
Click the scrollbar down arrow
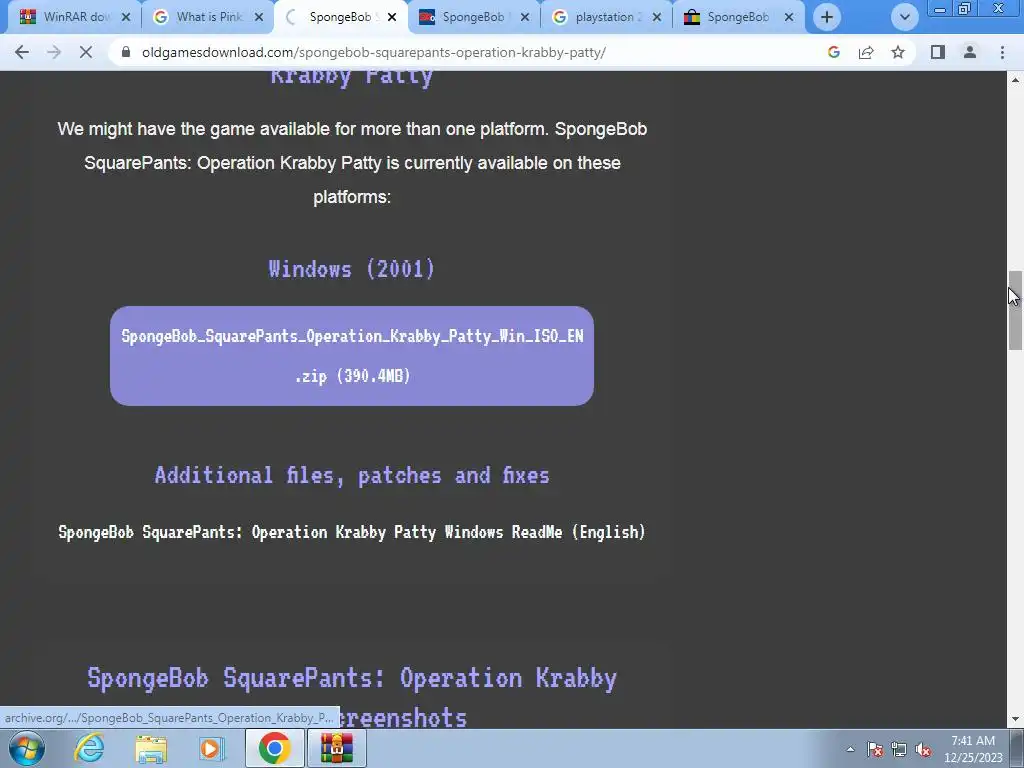click(1015, 720)
